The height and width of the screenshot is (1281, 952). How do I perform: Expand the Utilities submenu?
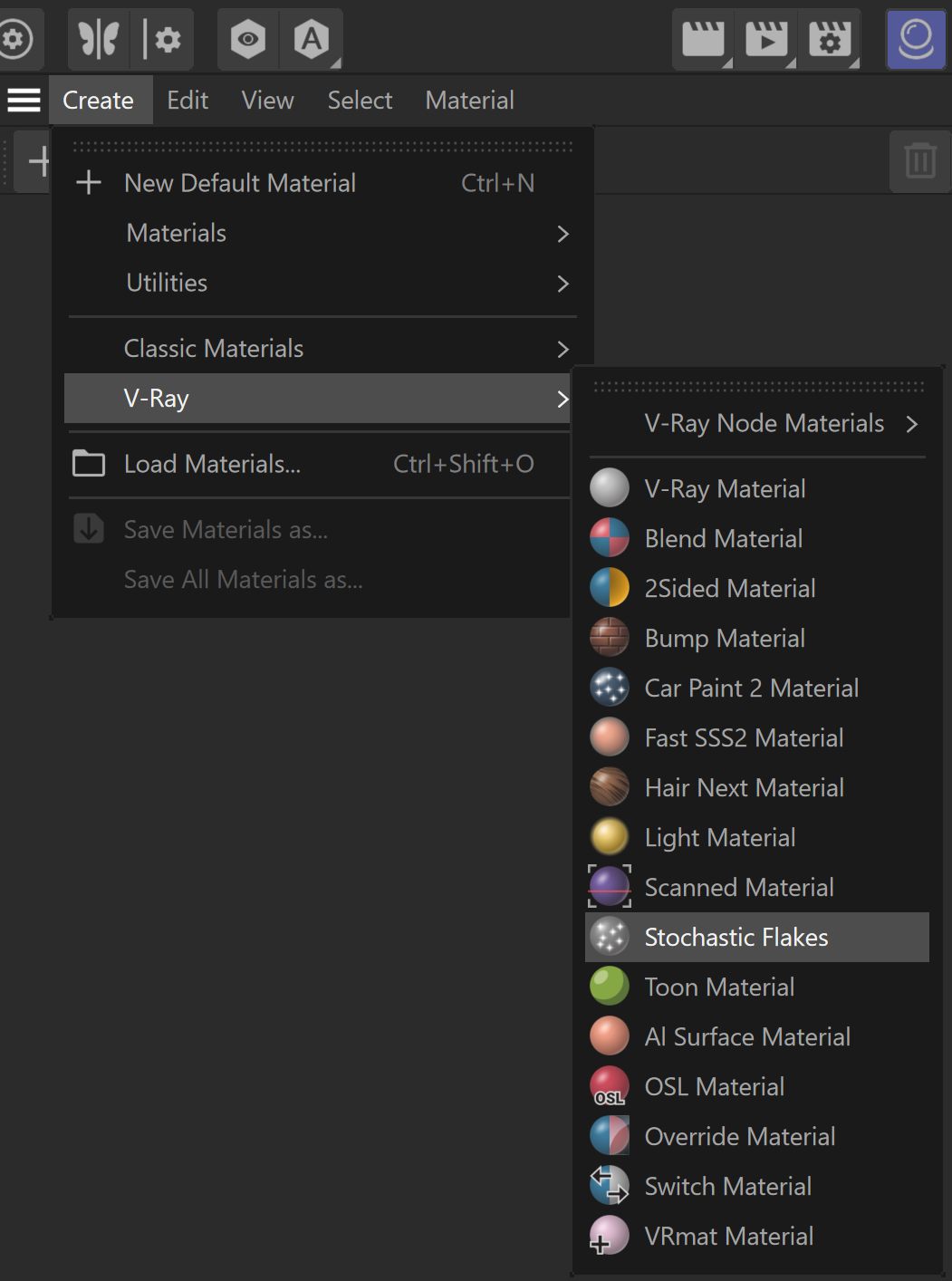[322, 284]
